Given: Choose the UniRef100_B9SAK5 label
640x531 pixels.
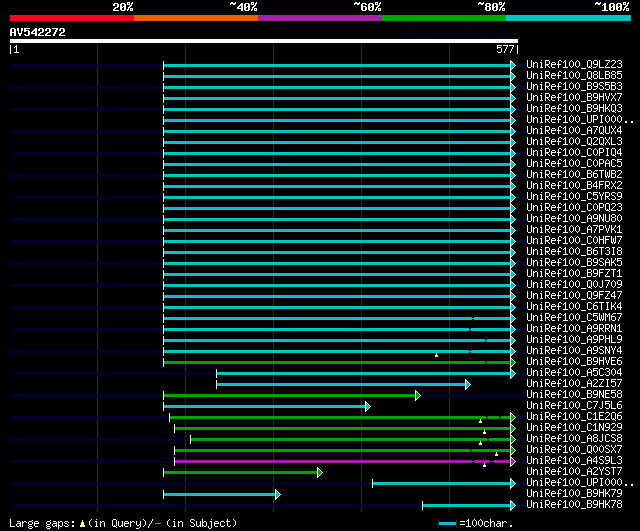Looking at the screenshot, I should [574, 263].
